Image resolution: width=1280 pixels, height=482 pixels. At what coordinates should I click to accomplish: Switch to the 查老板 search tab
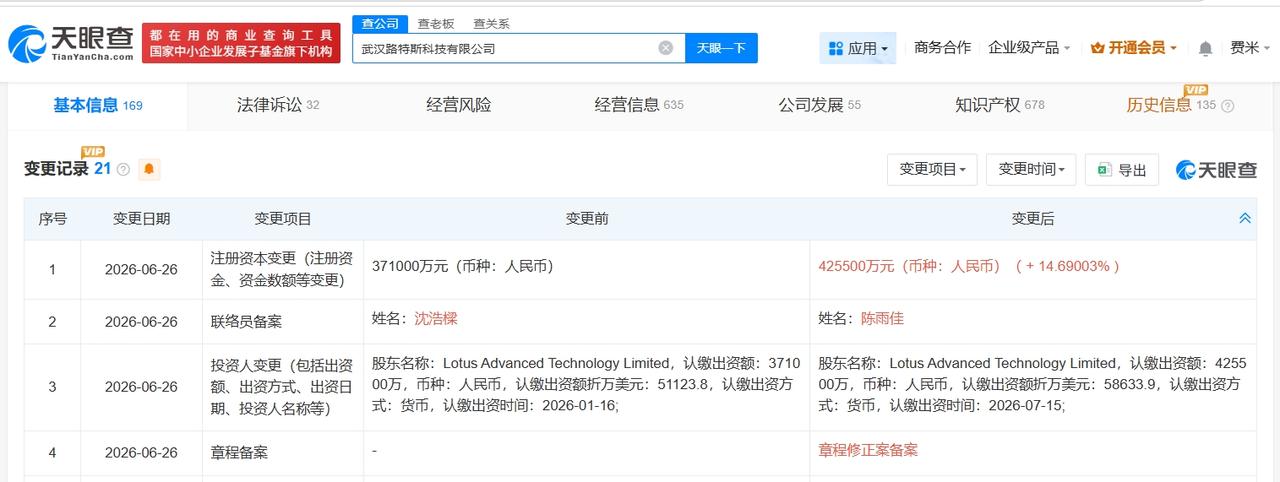(435, 24)
